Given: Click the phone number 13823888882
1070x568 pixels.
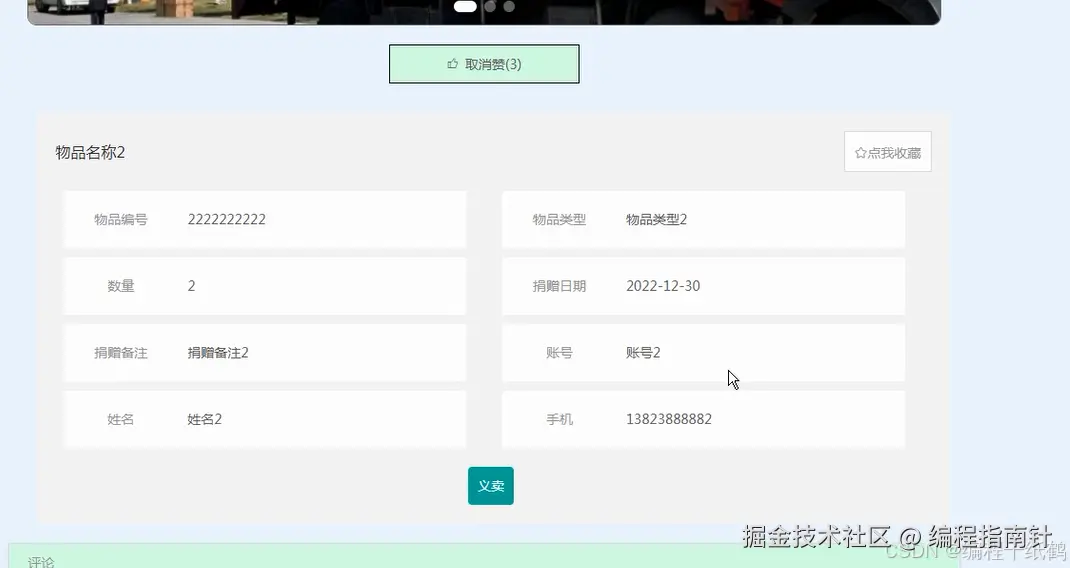Looking at the screenshot, I should pyautogui.click(x=669, y=419).
